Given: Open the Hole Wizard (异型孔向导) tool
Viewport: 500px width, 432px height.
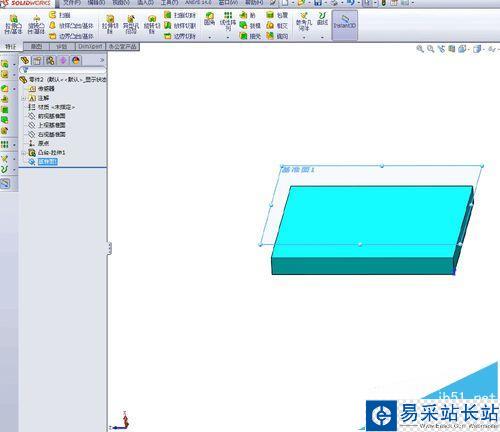Looking at the screenshot, I should 131,24.
